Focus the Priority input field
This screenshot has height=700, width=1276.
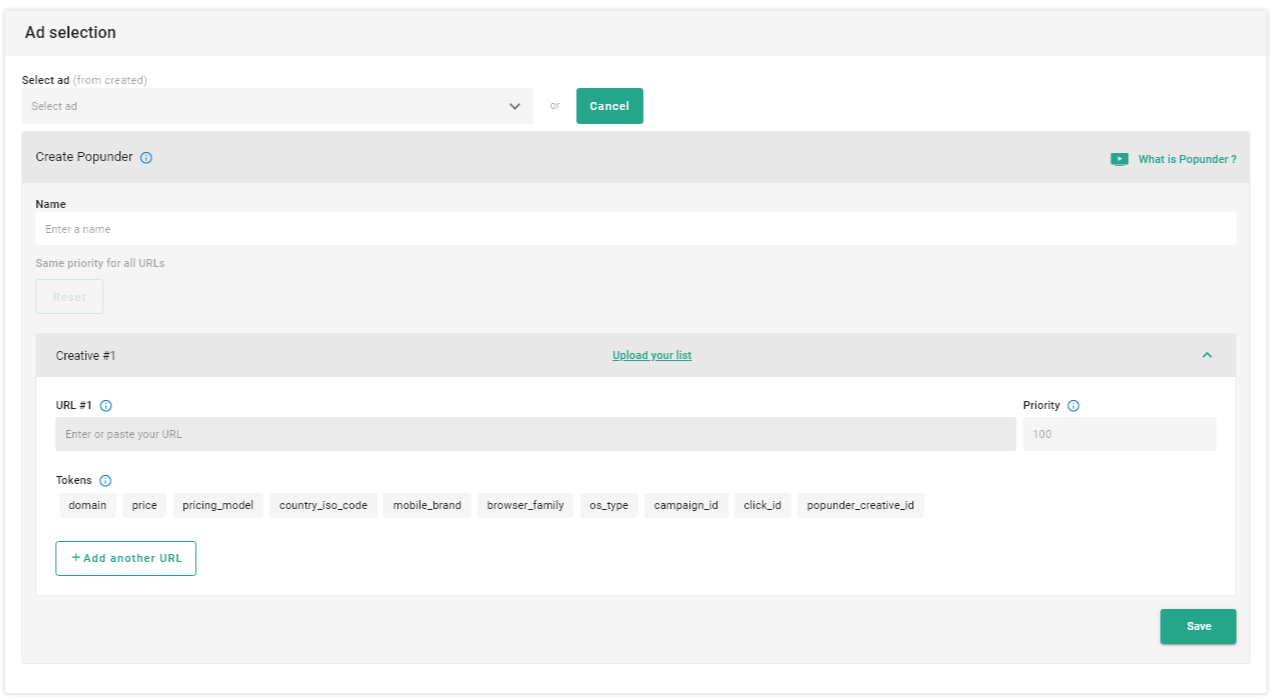point(1120,434)
